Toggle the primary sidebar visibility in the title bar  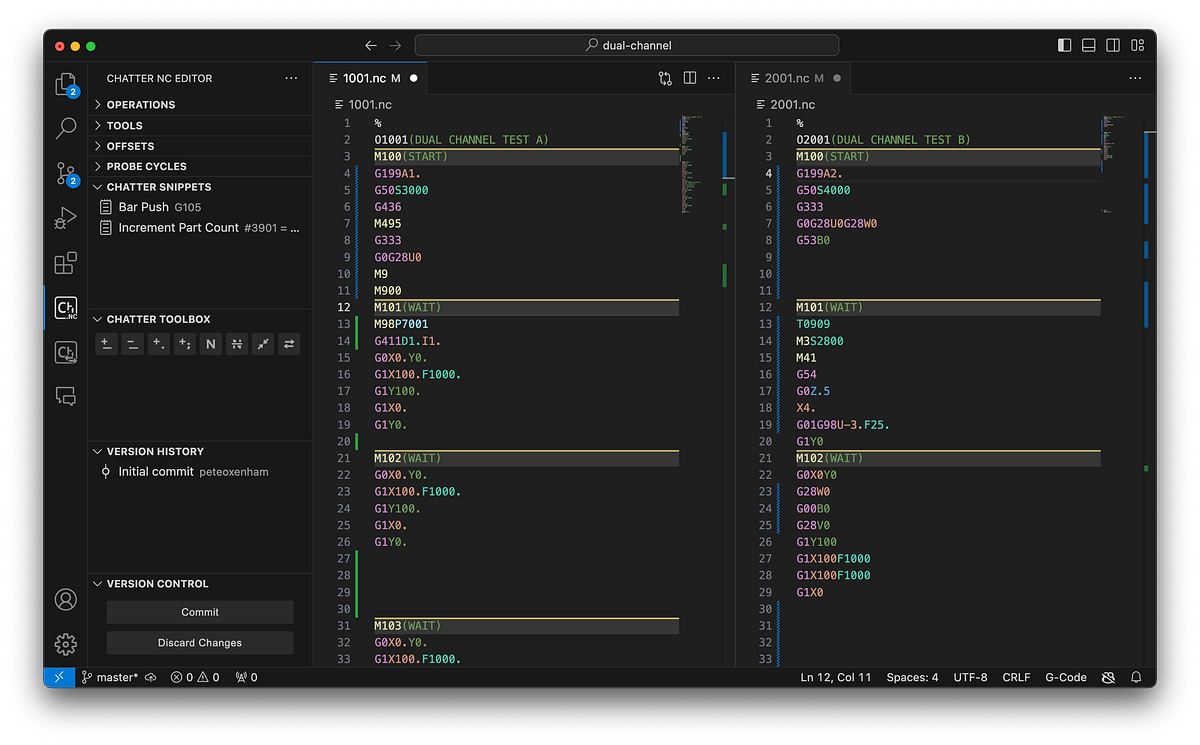point(1062,45)
